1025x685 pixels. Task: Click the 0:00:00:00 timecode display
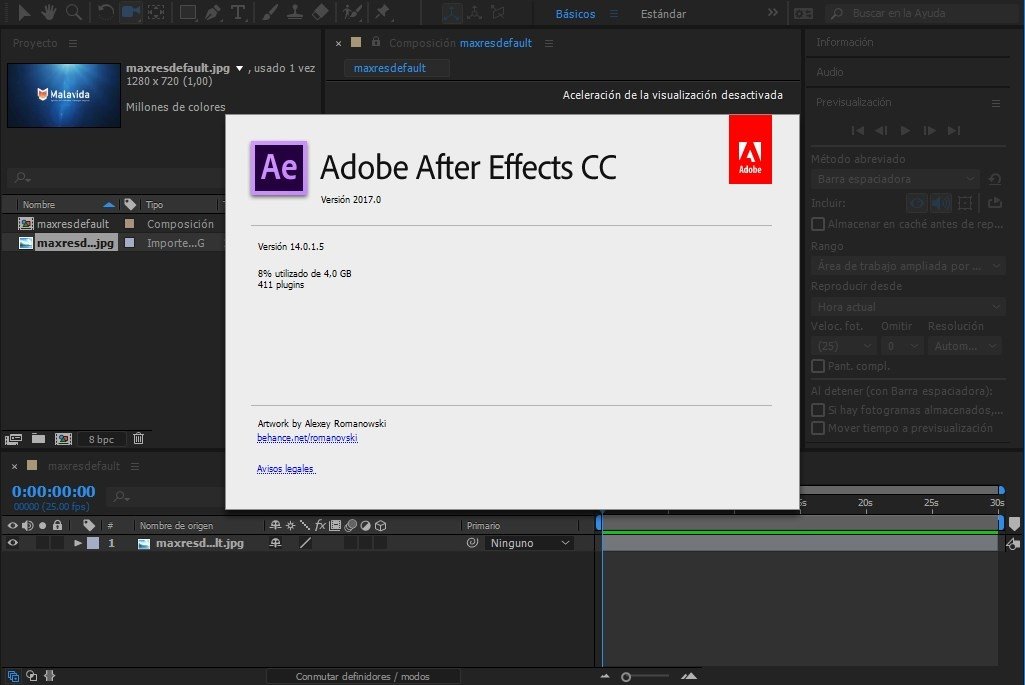coord(54,491)
